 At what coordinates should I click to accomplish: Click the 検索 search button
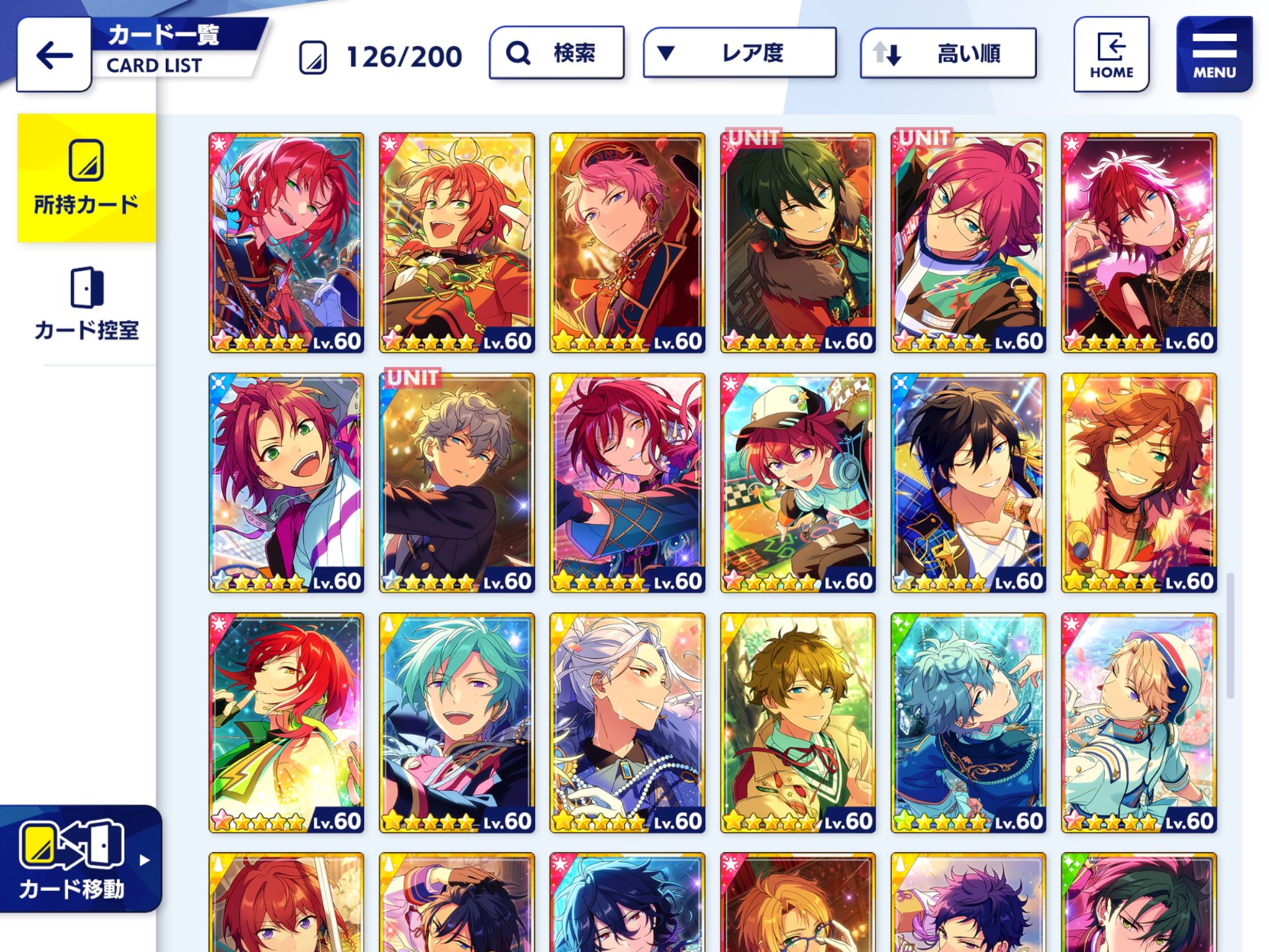click(557, 53)
